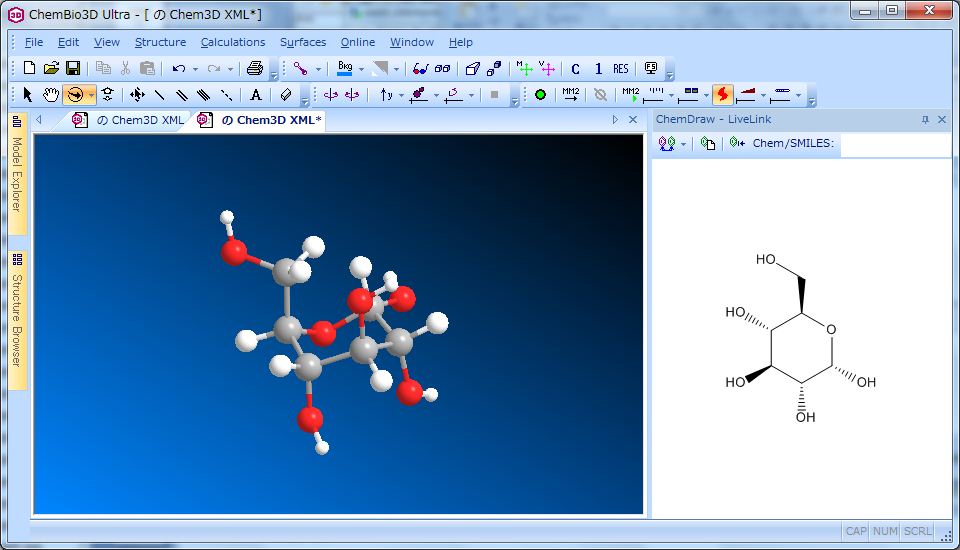
Task: Expand the Bkg color dropdown arrow
Action: pos(361,69)
